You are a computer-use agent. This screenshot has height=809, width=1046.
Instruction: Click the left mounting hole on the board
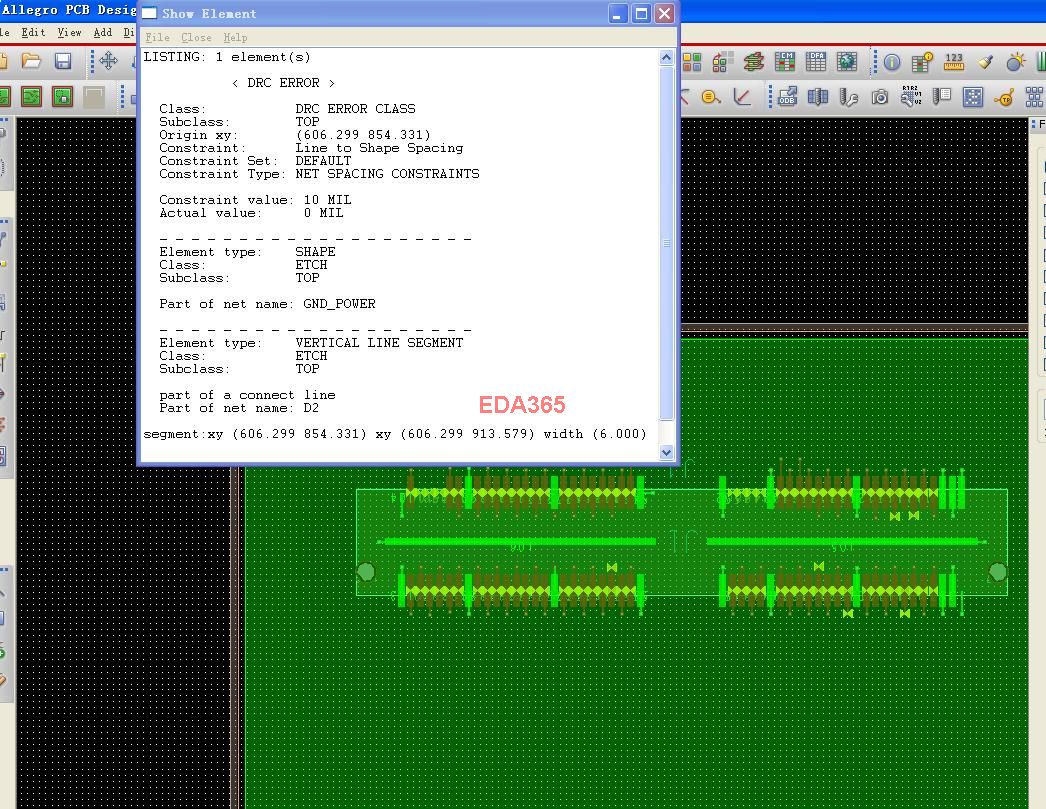(366, 572)
